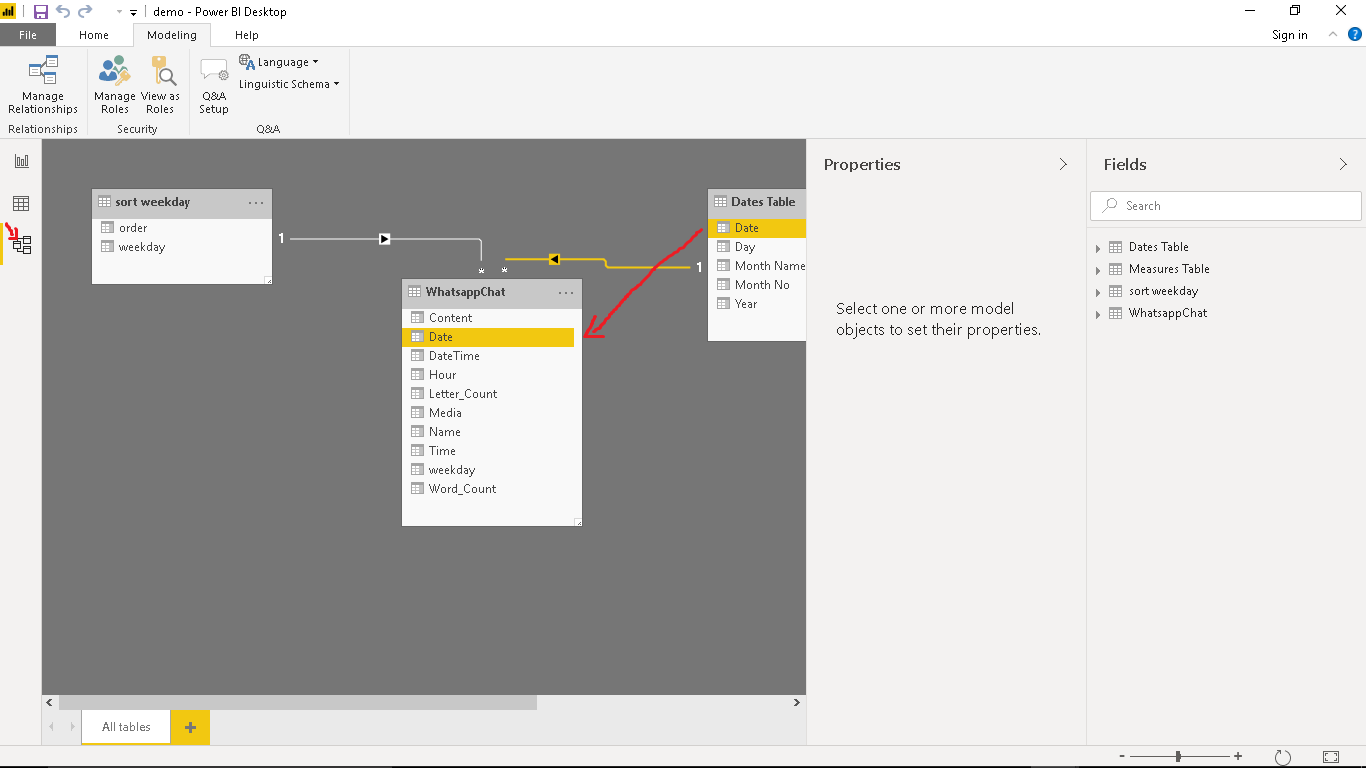
Task: Select the Modeling ribbon tab
Action: coord(172,35)
